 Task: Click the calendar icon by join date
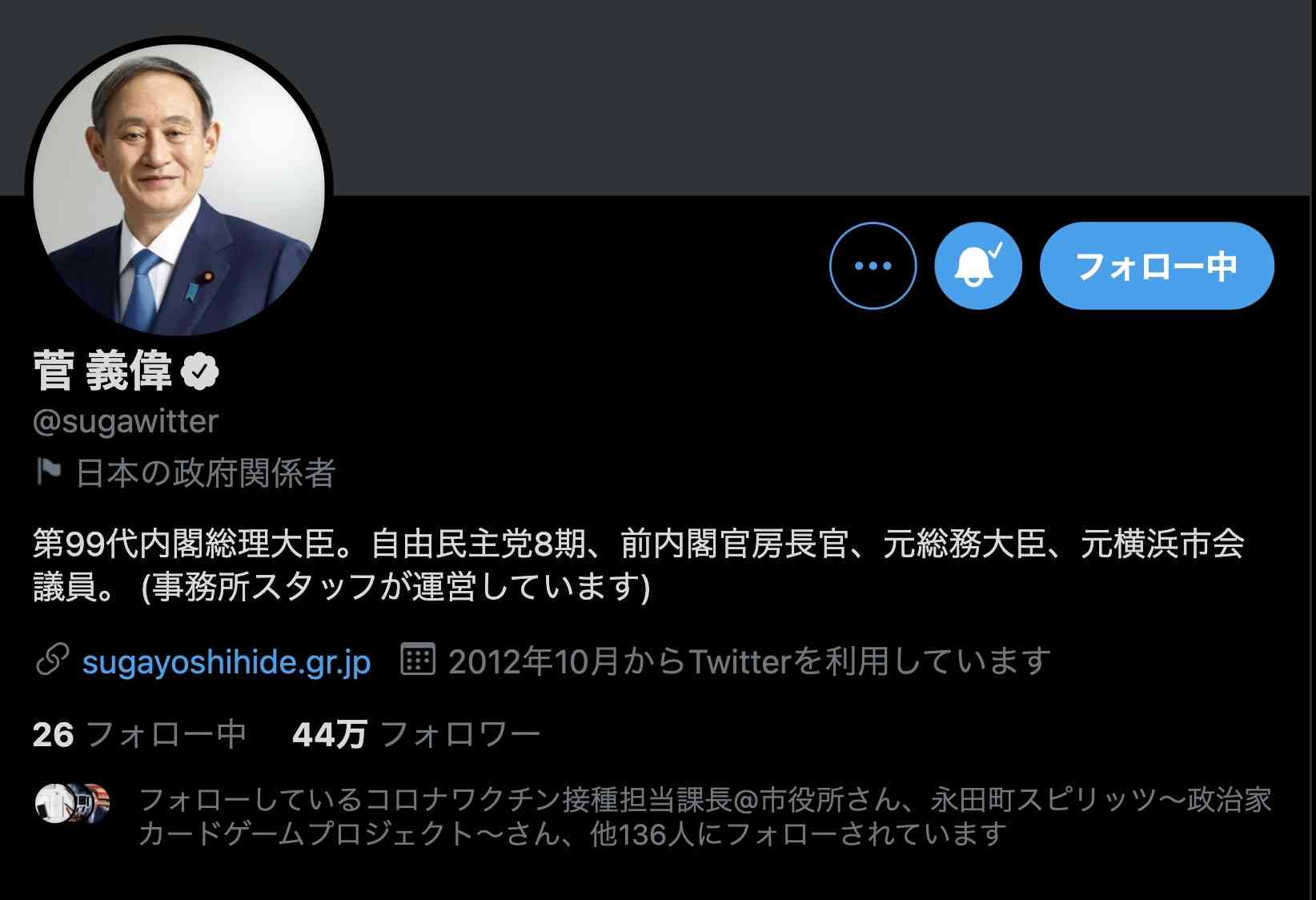pos(417,660)
